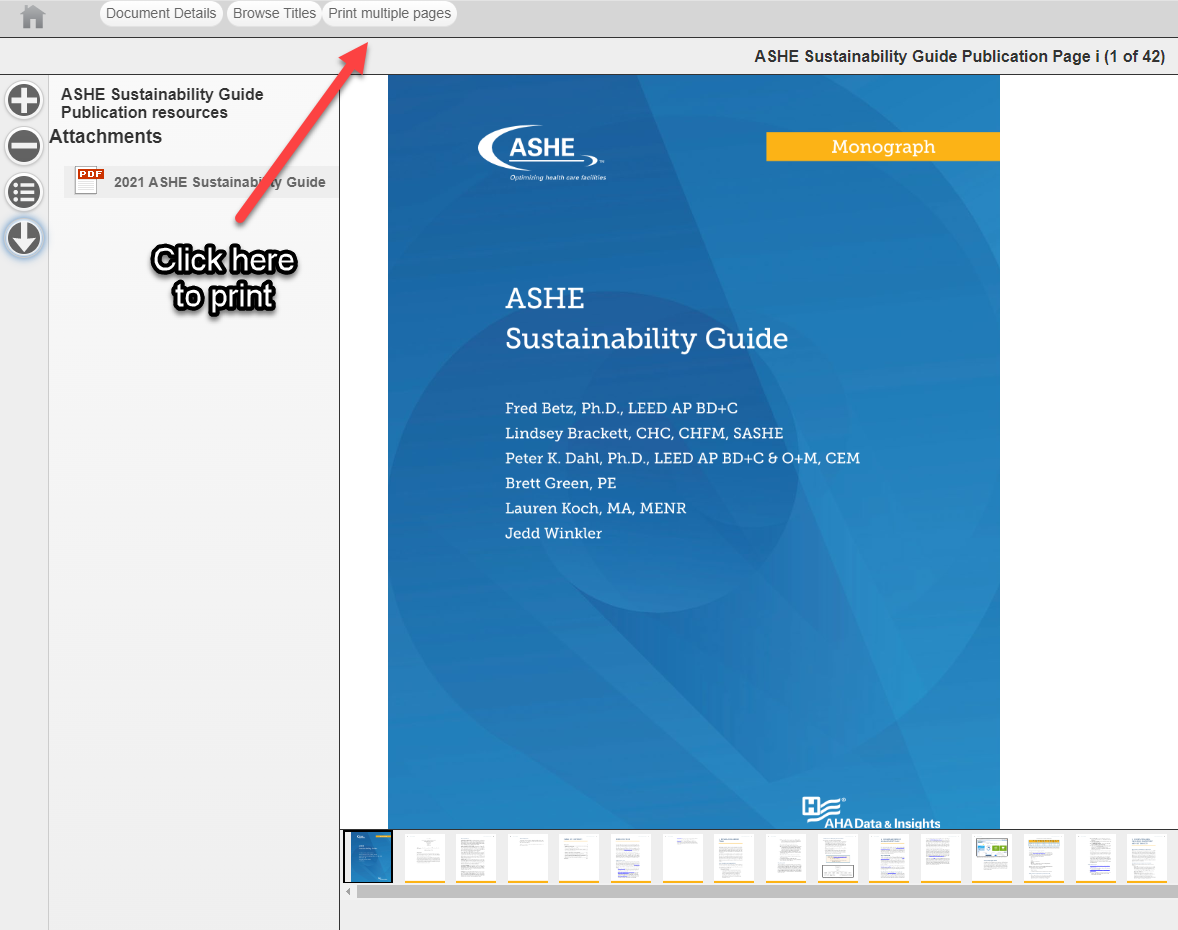Switch to Browse Titles
Screen dimensions: 1178x930
[x=274, y=13]
